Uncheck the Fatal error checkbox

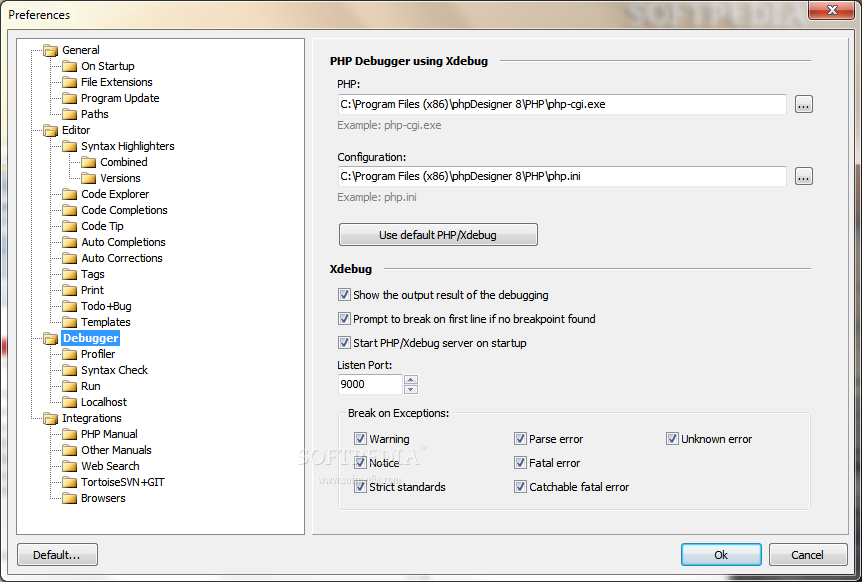520,463
